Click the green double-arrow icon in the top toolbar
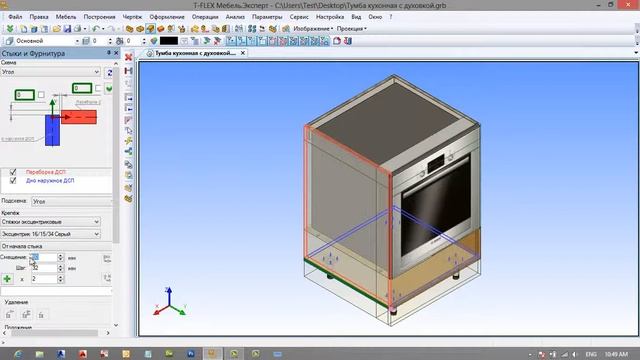This screenshot has width=640, height=360. click(x=10, y=29)
